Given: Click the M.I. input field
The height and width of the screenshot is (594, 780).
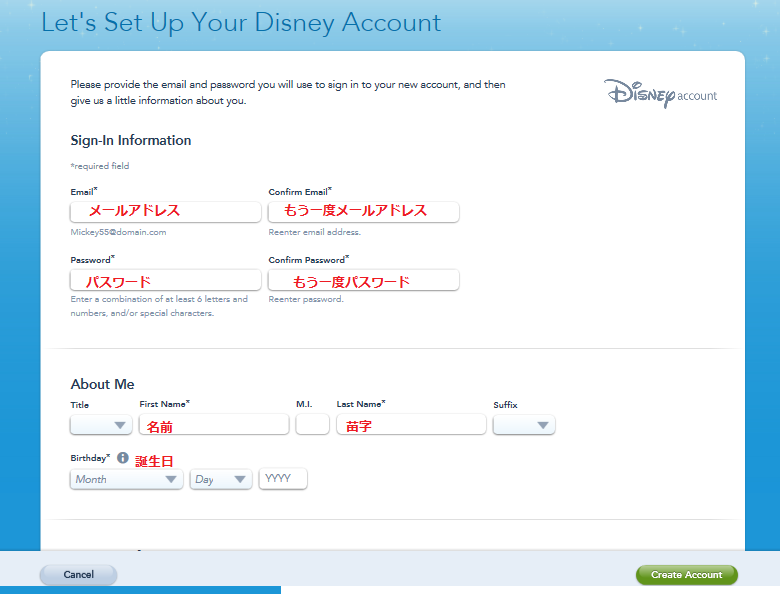Looking at the screenshot, I should pos(312,424).
